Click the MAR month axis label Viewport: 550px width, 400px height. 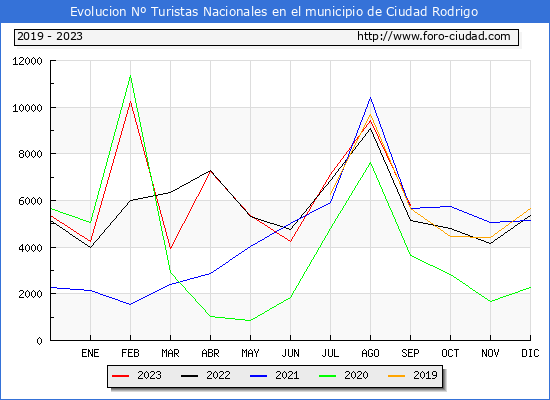coord(170,353)
